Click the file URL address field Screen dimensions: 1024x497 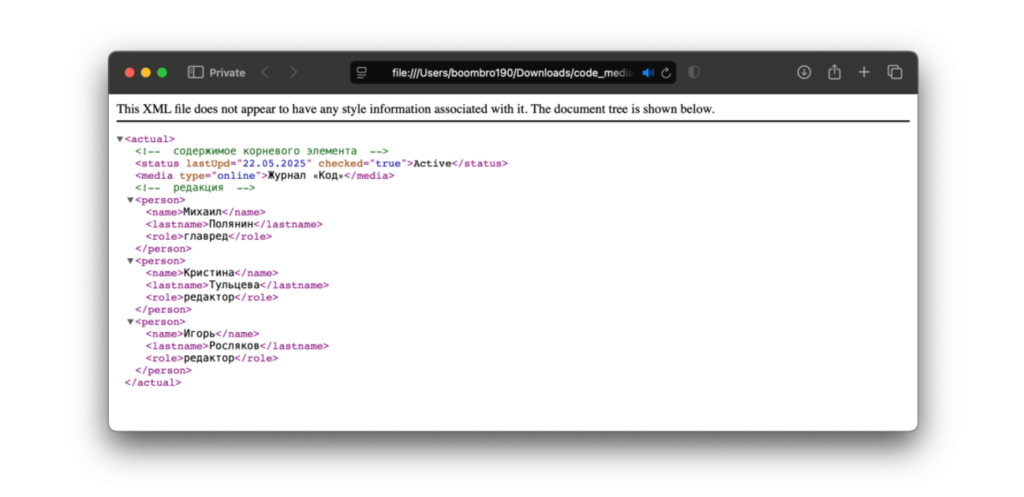(x=510, y=73)
